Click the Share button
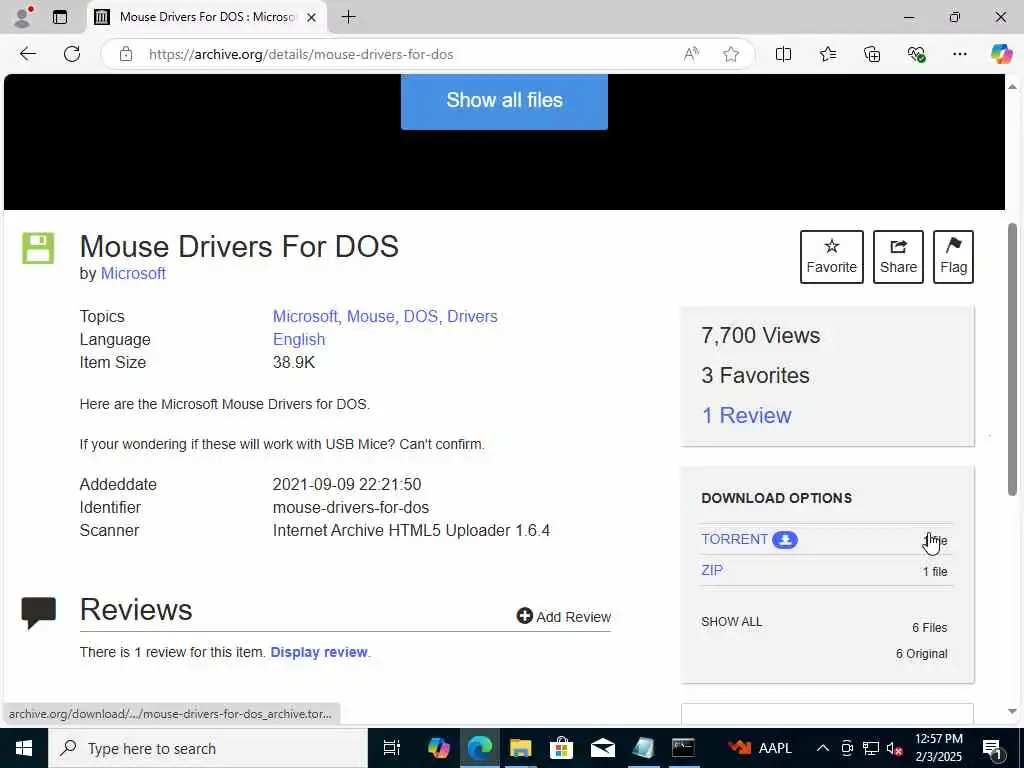Screen dimensions: 1024x768 898,257
